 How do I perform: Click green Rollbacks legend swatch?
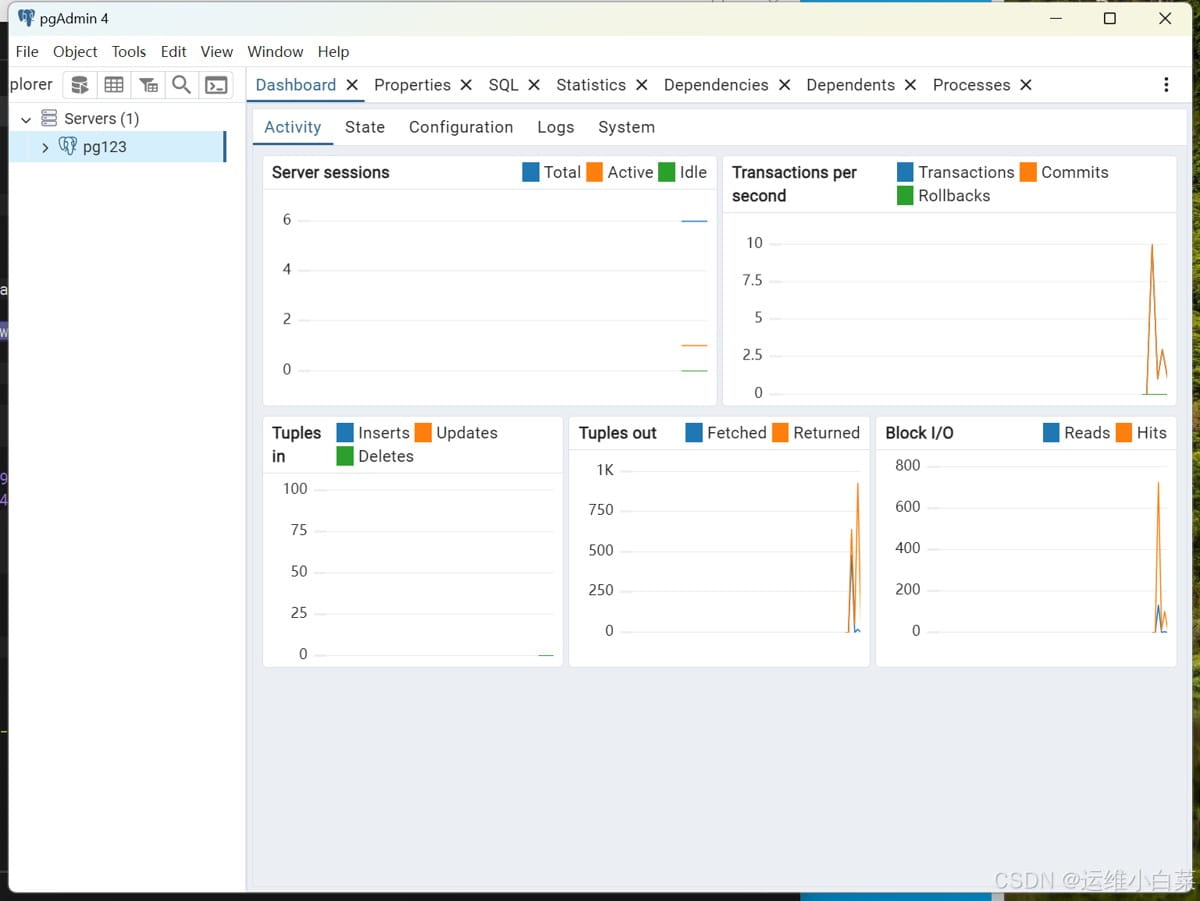905,195
